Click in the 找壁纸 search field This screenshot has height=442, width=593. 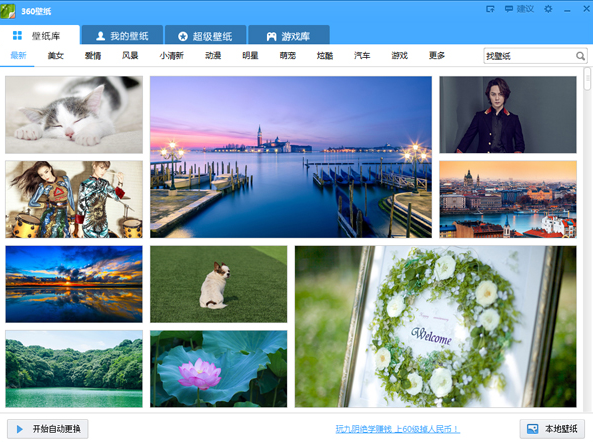pos(529,56)
